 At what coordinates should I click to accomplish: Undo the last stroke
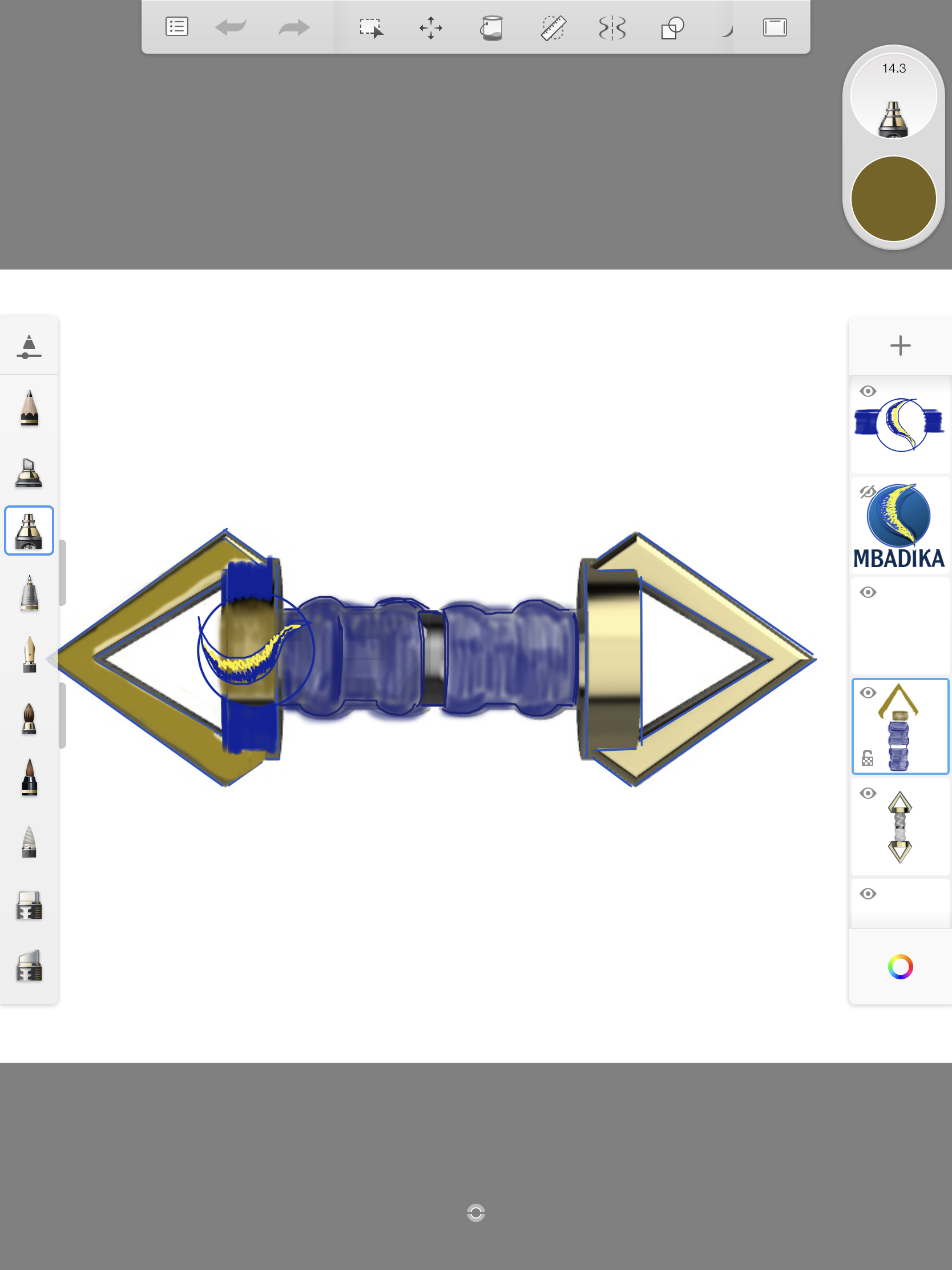[x=231, y=27]
